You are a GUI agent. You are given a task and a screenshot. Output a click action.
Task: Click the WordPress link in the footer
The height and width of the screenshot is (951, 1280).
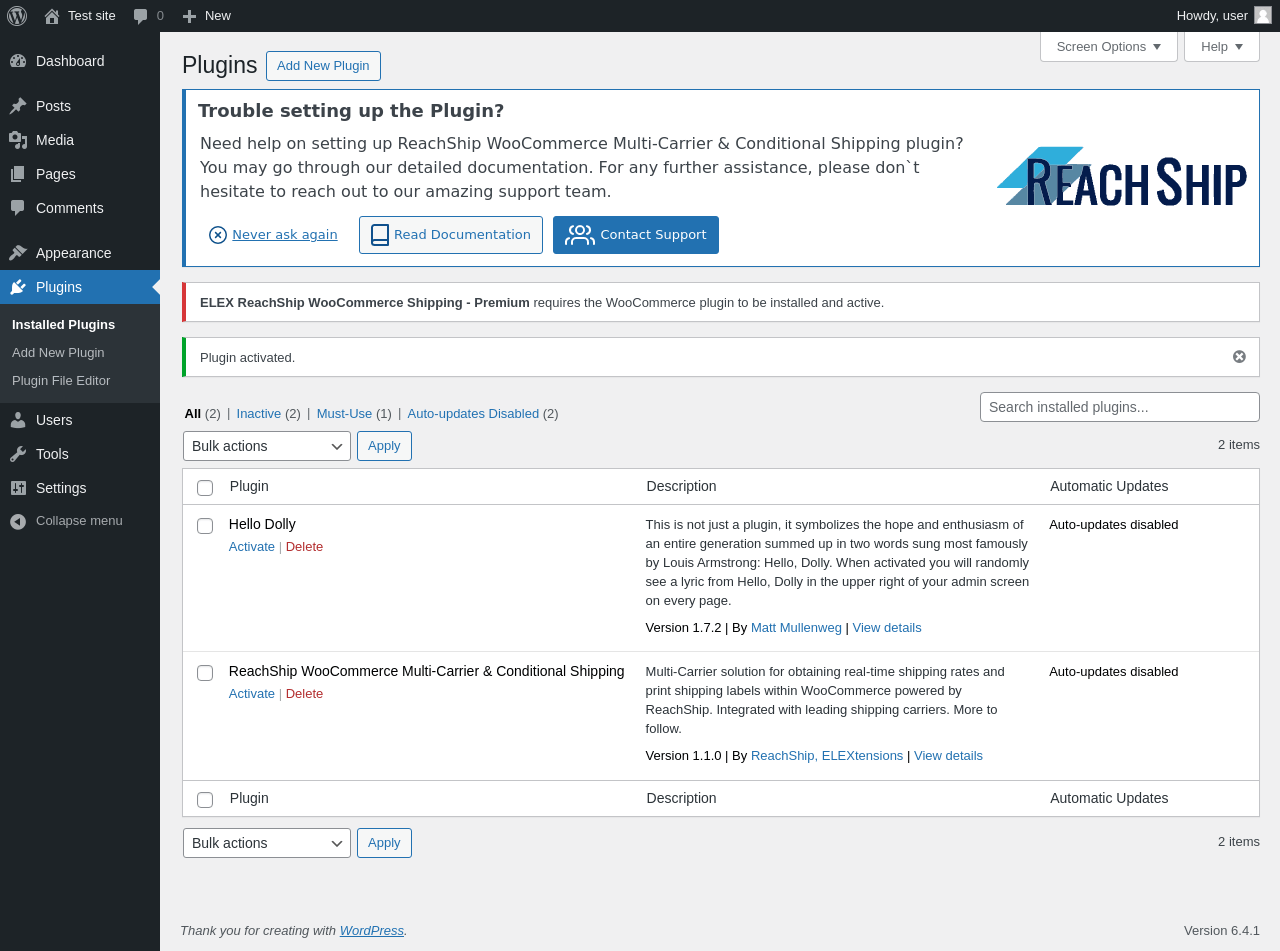point(372,931)
